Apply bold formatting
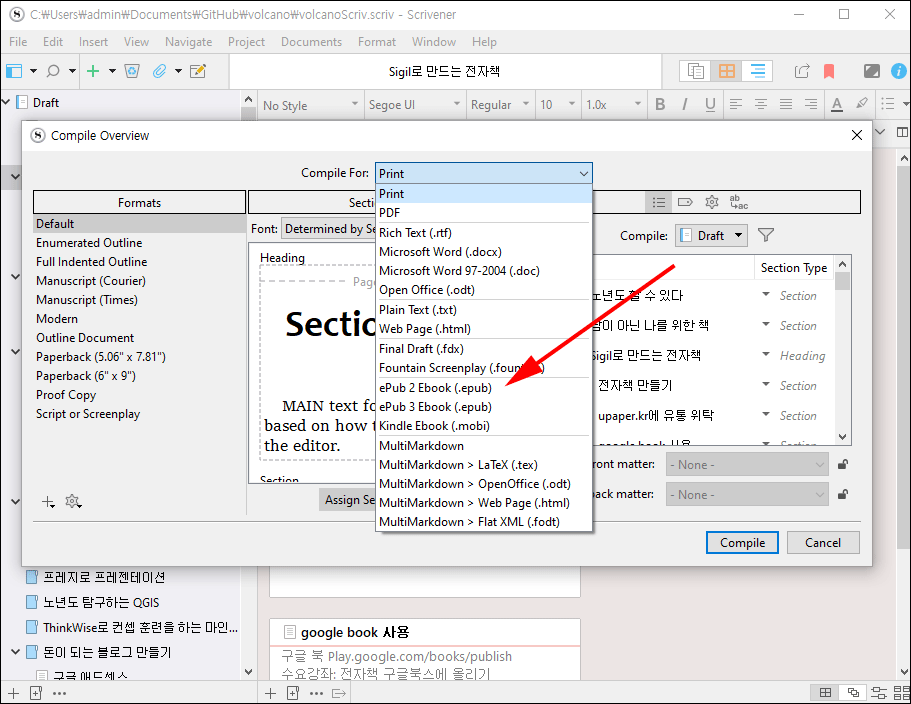Viewport: 911px width, 704px height. click(660, 104)
